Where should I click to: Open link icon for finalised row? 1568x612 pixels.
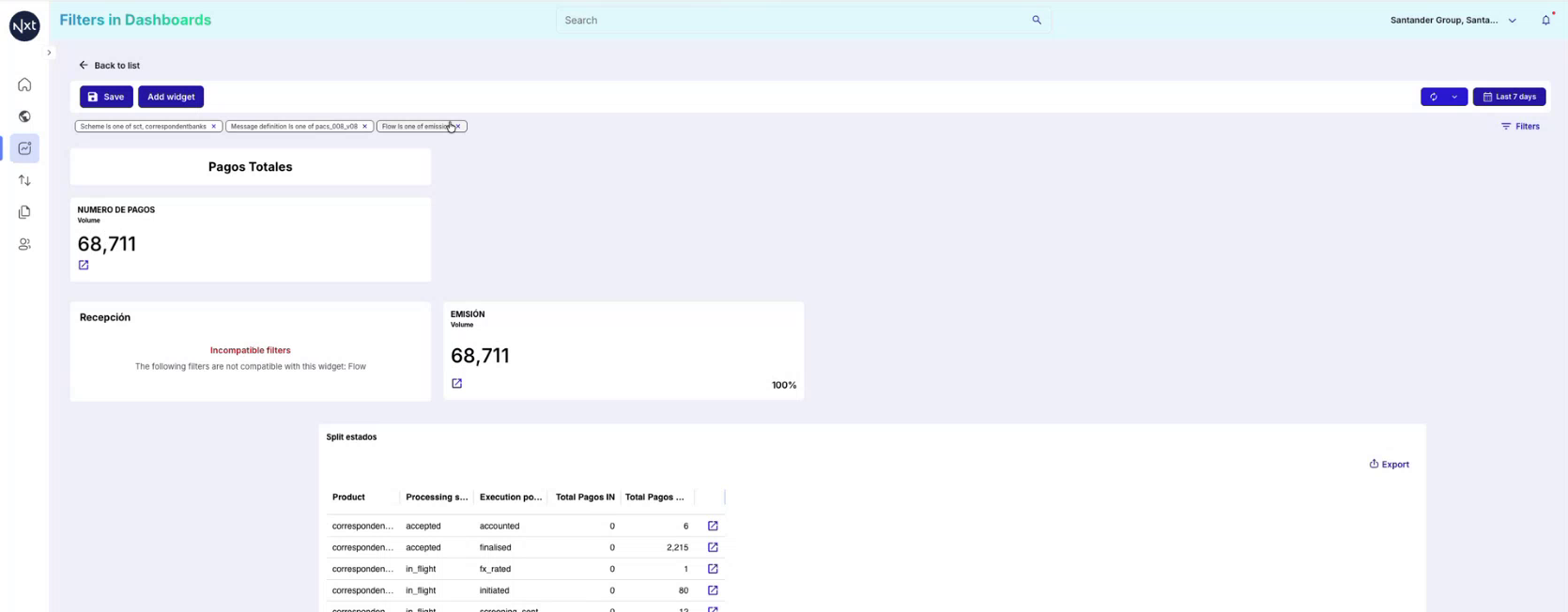[713, 547]
